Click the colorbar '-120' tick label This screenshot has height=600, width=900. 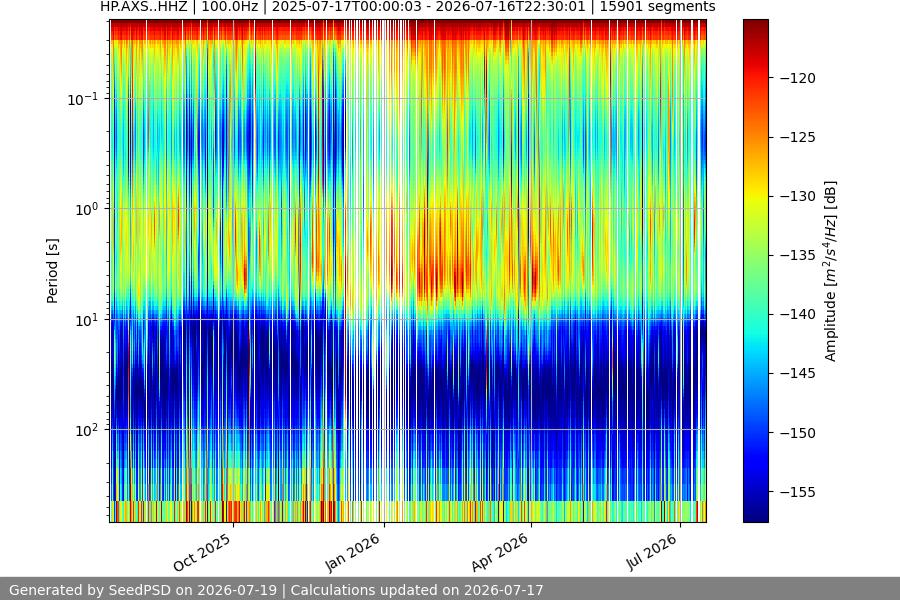pos(797,78)
